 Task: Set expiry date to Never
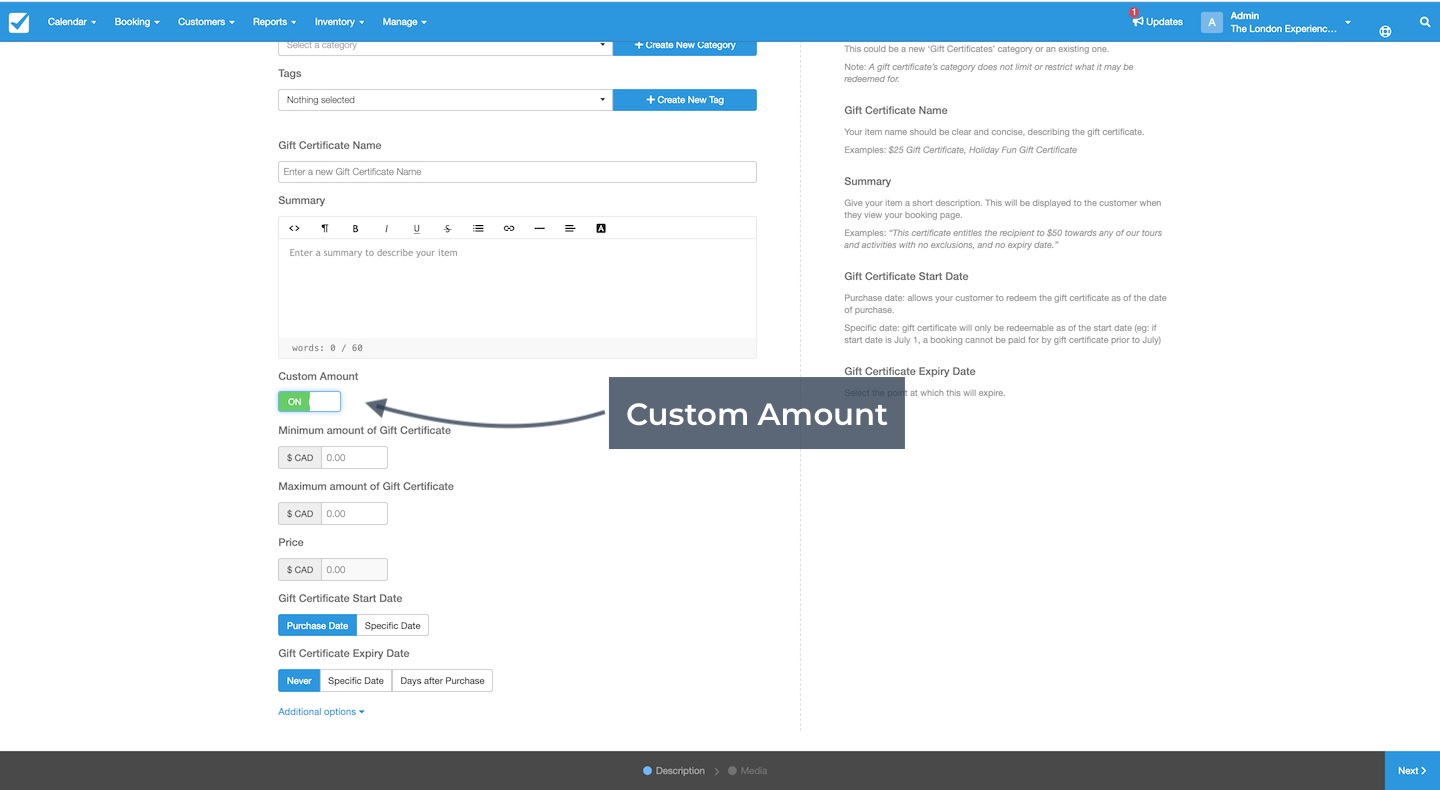(299, 680)
